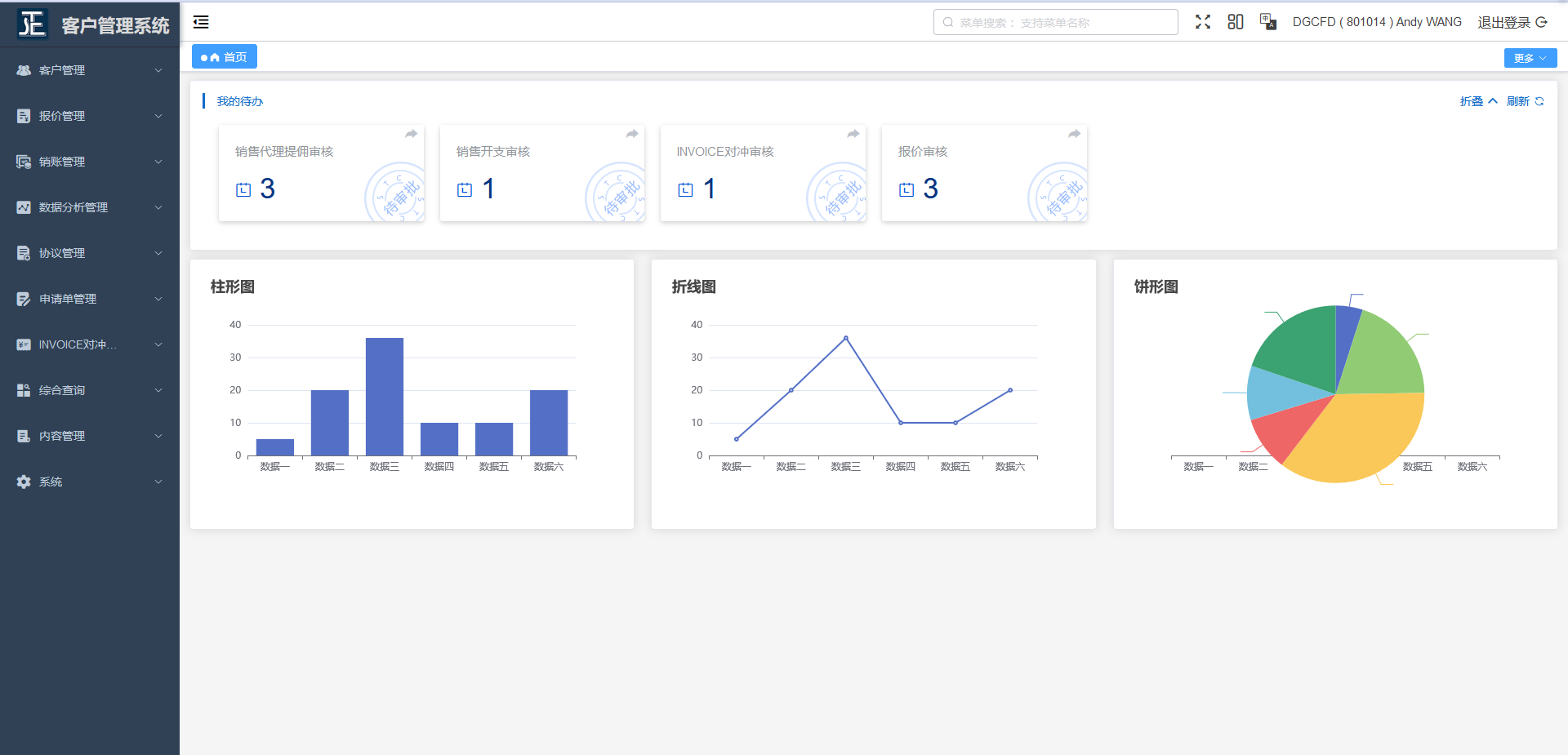The image size is (1568, 755).
Task: Click the 数据三 bar in the bar chart
Action: [385, 397]
